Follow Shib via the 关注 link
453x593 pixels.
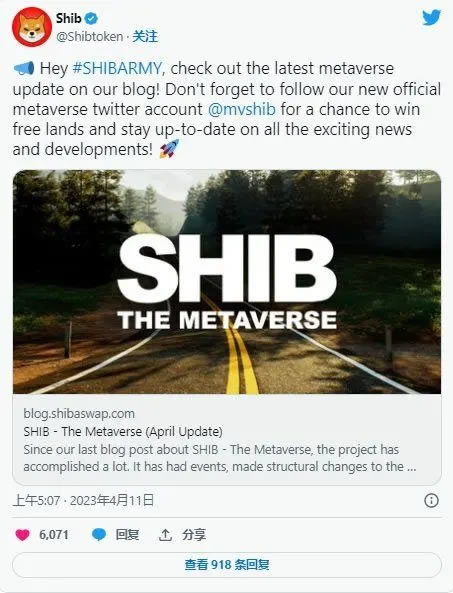pyautogui.click(x=145, y=37)
